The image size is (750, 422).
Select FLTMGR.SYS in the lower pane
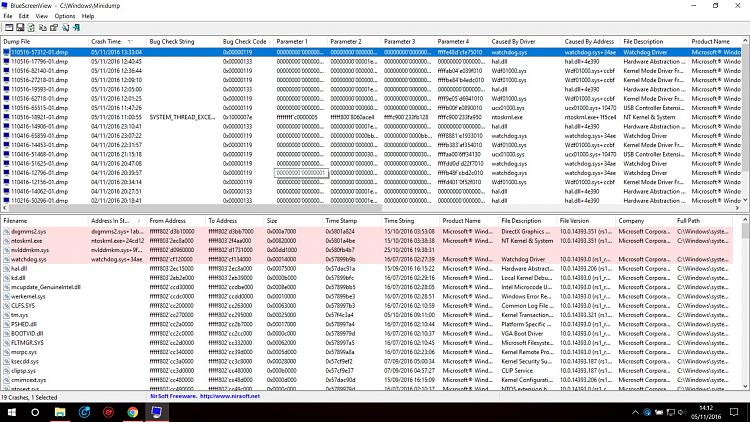coord(27,343)
